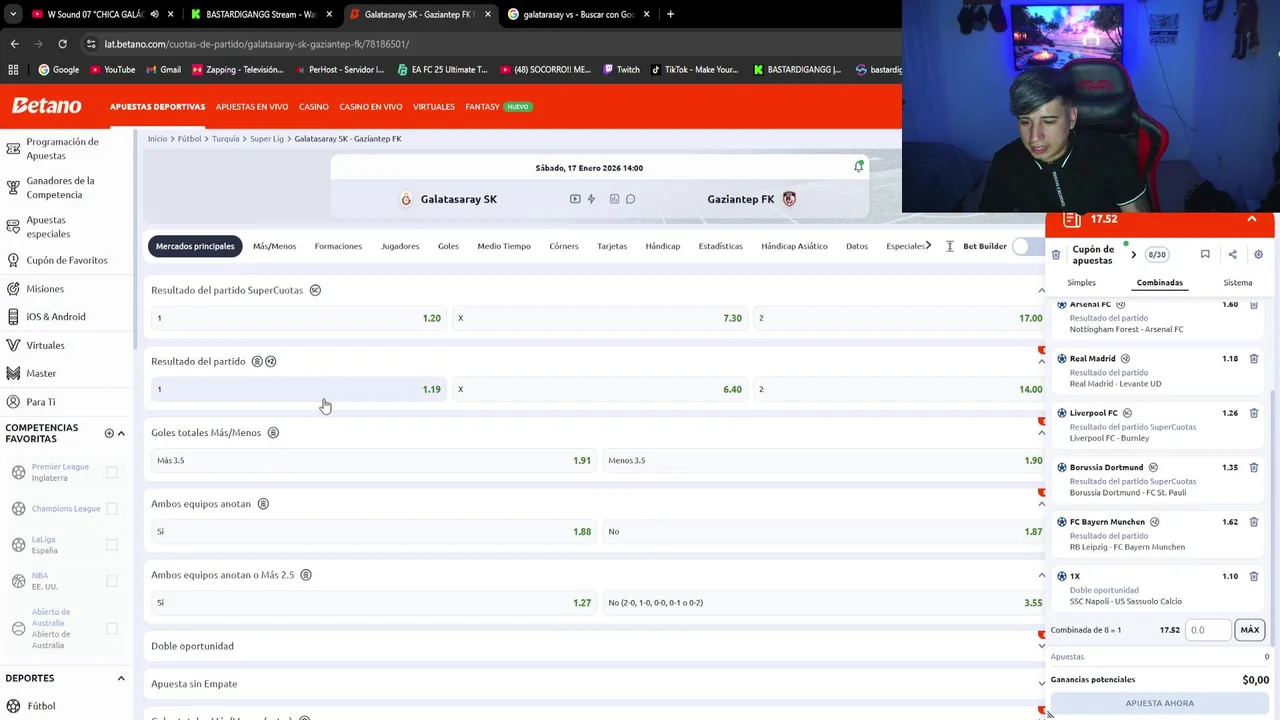Share the bet coupon
This screenshot has height=720, width=1280.
tap(1232, 255)
